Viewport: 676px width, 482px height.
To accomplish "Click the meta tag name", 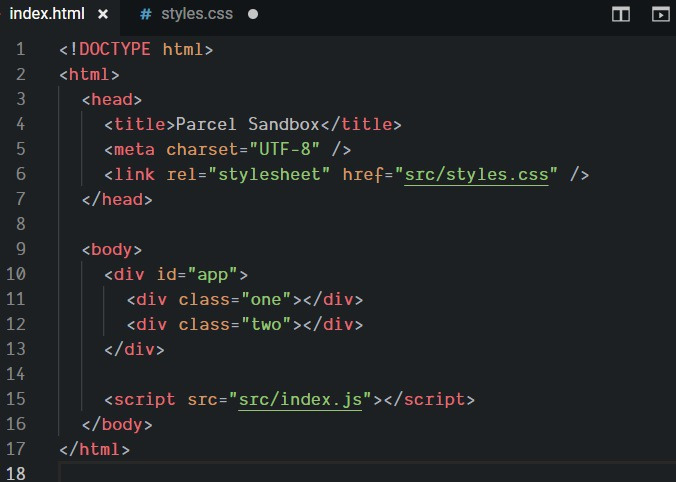I will (x=135, y=150).
